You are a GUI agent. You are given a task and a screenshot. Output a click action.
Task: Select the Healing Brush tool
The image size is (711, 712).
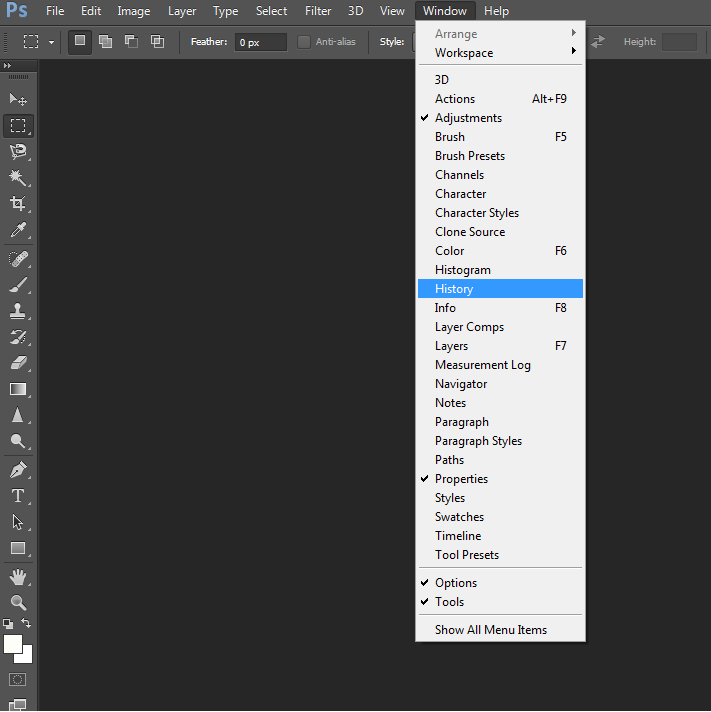click(18, 259)
